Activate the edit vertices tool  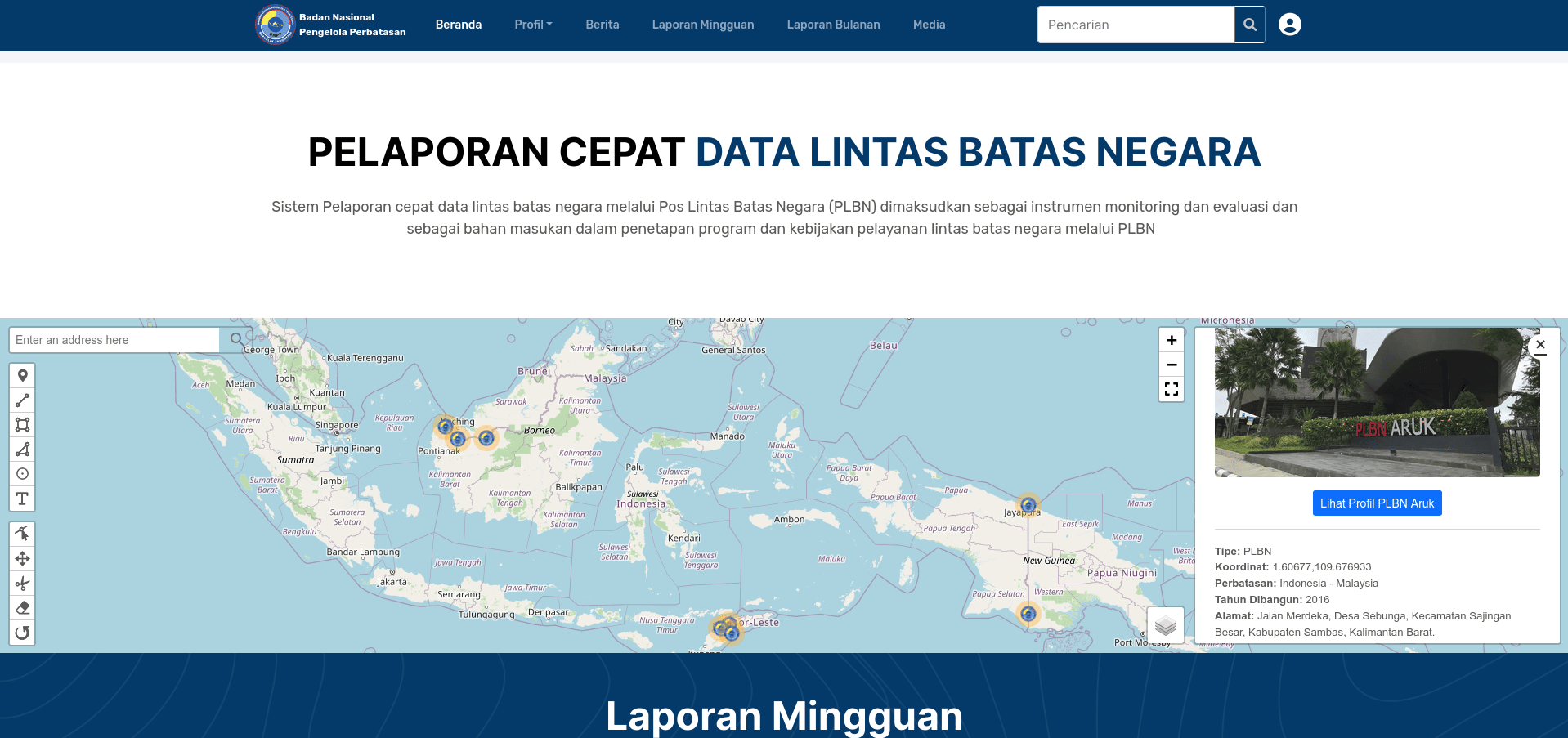[23, 534]
